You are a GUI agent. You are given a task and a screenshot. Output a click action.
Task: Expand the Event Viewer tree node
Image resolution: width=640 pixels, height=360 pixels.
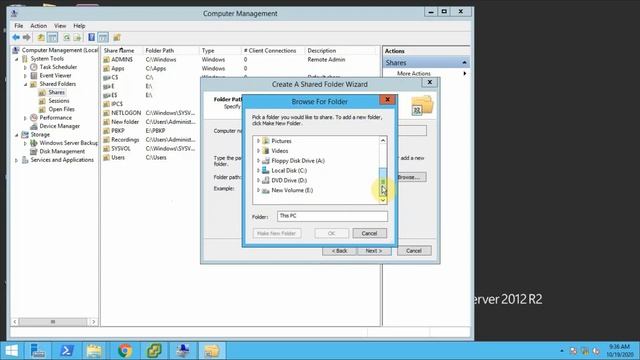point(25,76)
